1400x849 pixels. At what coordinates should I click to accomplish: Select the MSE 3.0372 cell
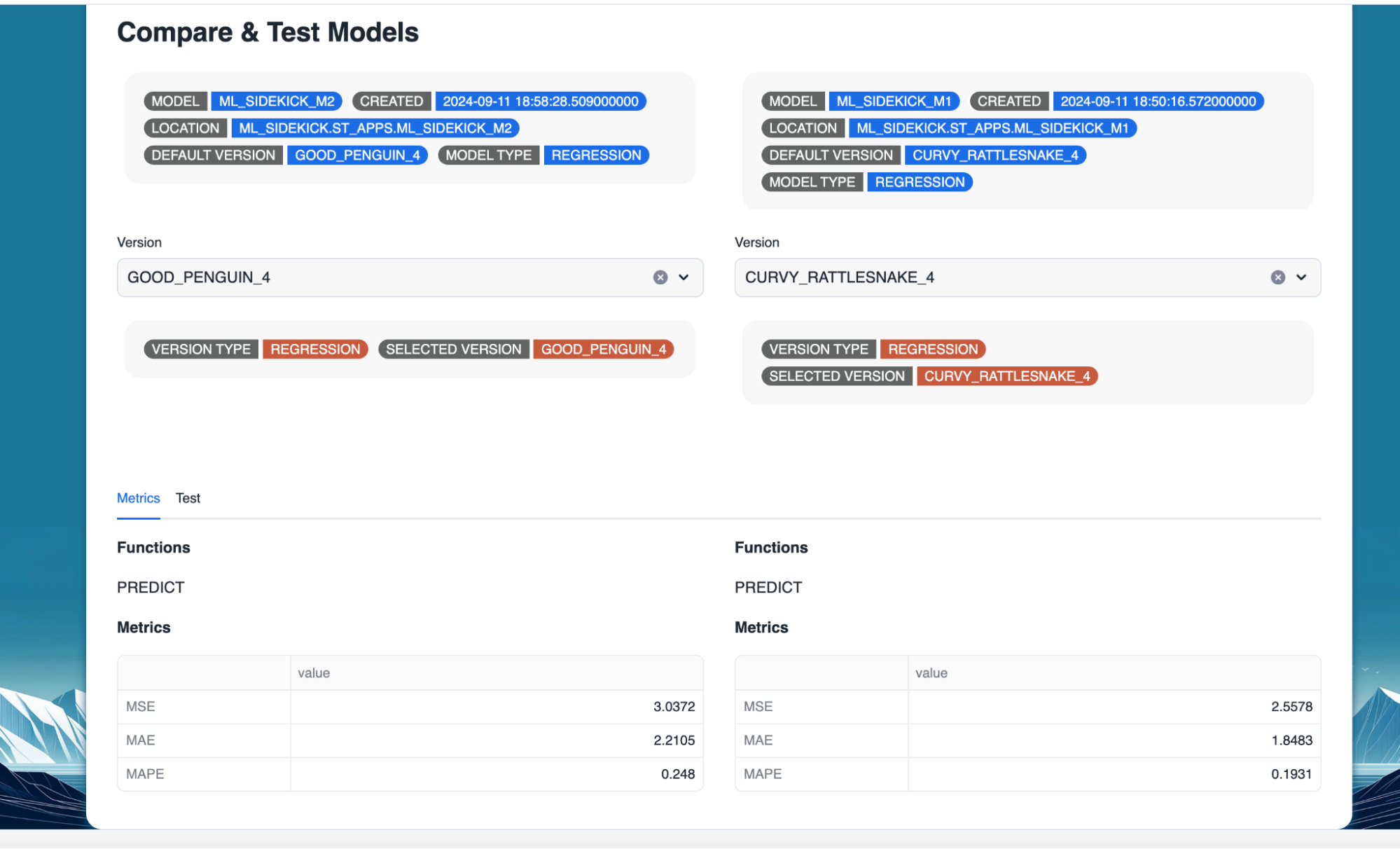point(496,707)
